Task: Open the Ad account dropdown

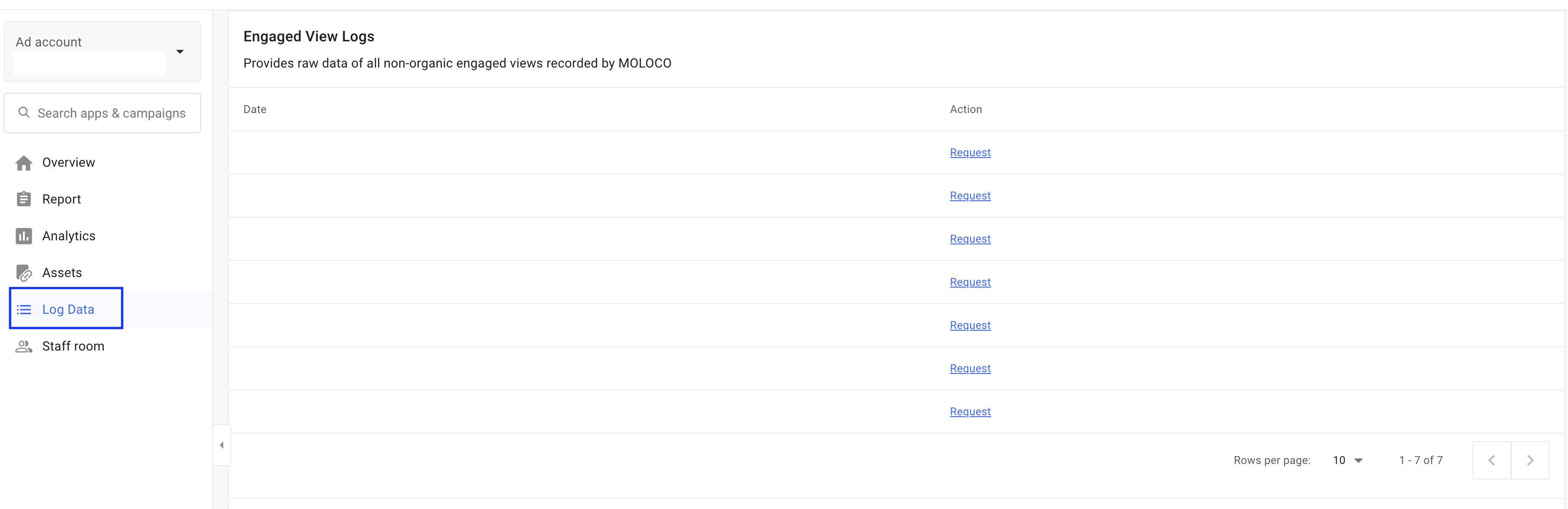Action: (x=180, y=52)
